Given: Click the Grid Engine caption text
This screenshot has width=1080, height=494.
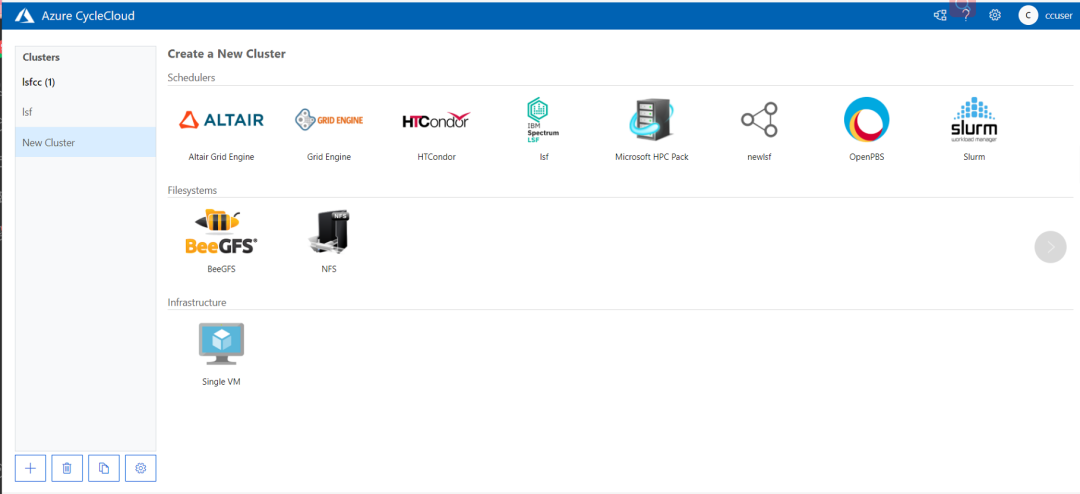Looking at the screenshot, I should [329, 156].
